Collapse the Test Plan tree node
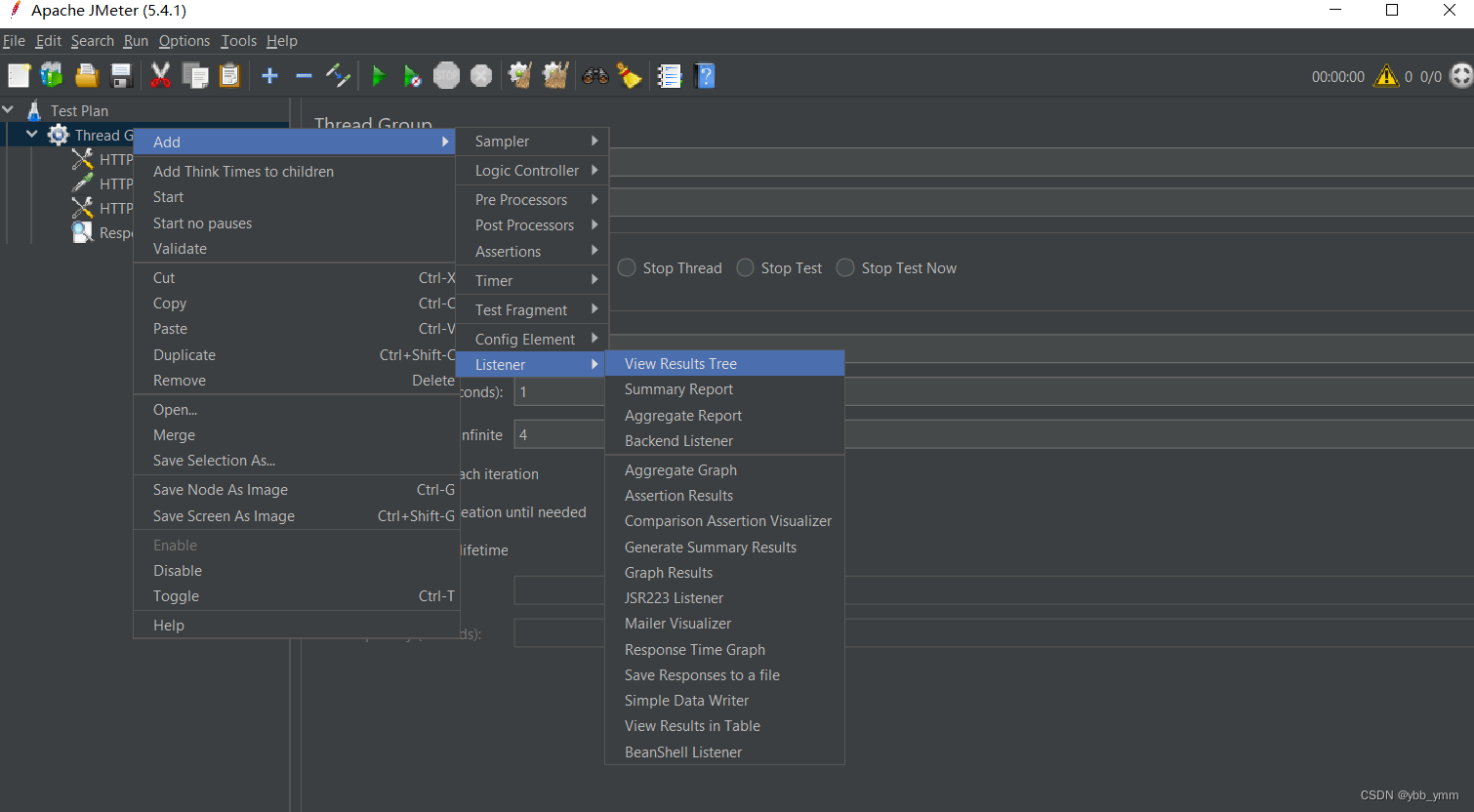 tap(9, 109)
